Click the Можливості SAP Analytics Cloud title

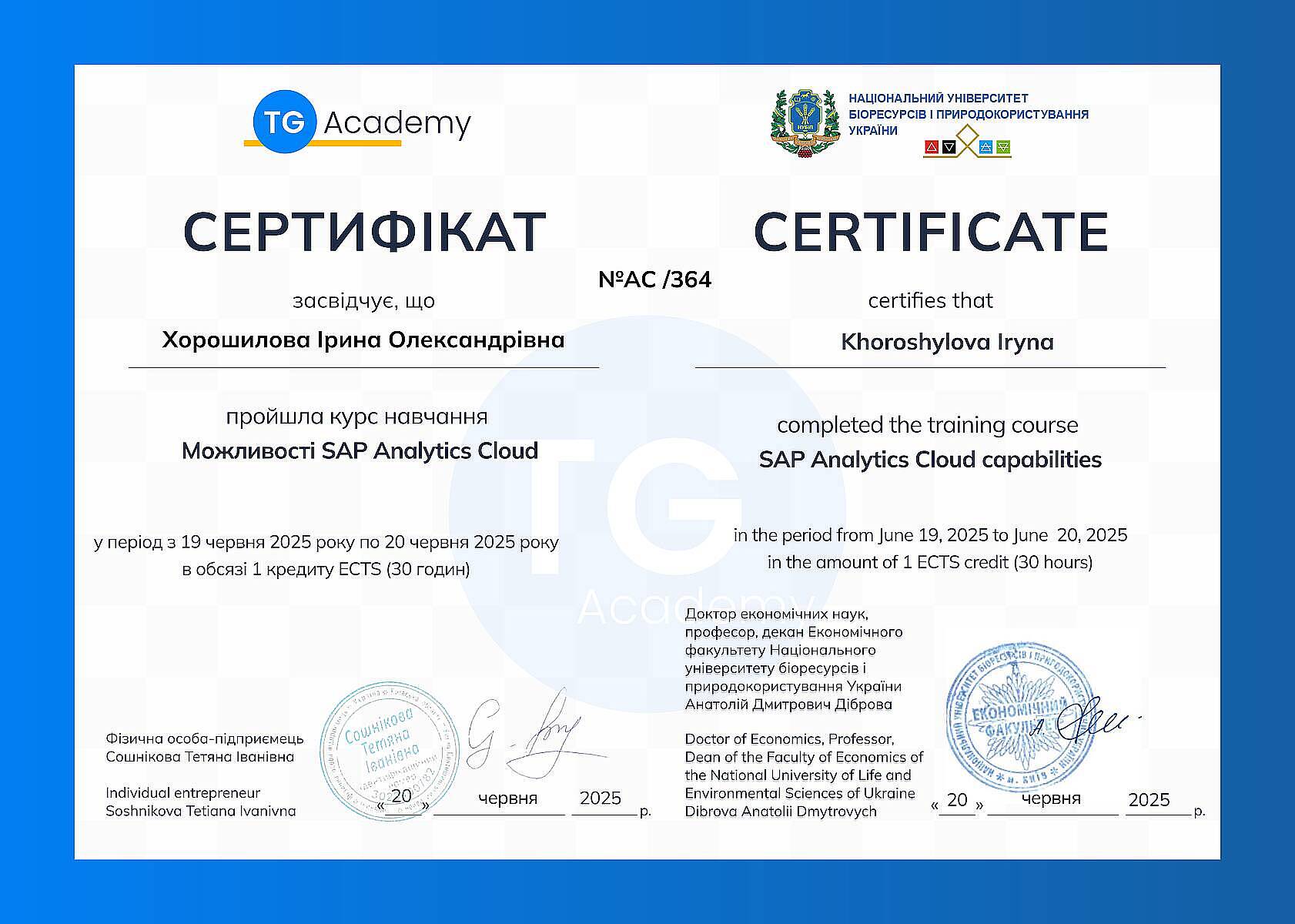pyautogui.click(x=360, y=450)
